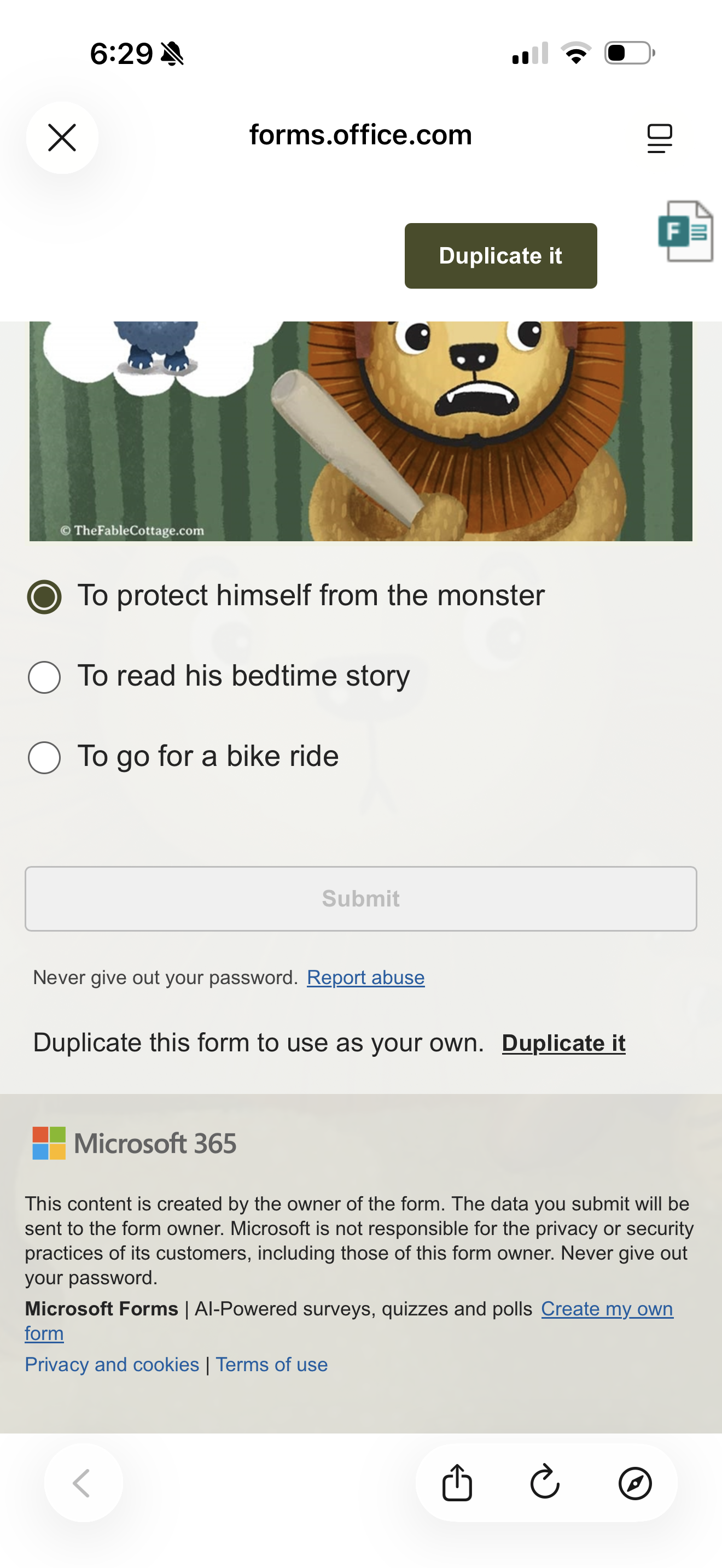Screen dimensions: 722x1568
Task: Reload the page with the refresh icon
Action: pyautogui.click(x=545, y=1482)
